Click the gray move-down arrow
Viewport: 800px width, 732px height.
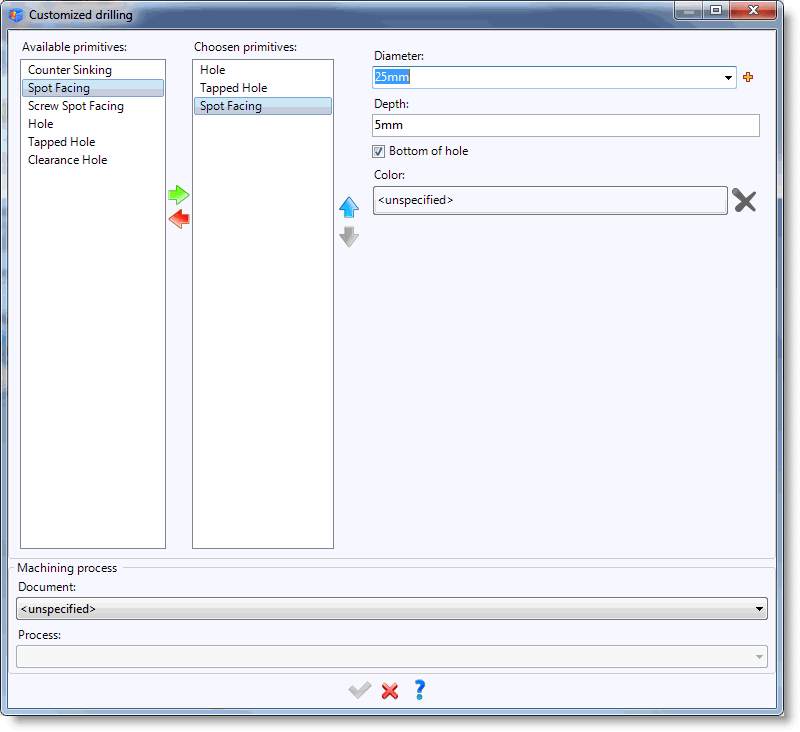(348, 237)
